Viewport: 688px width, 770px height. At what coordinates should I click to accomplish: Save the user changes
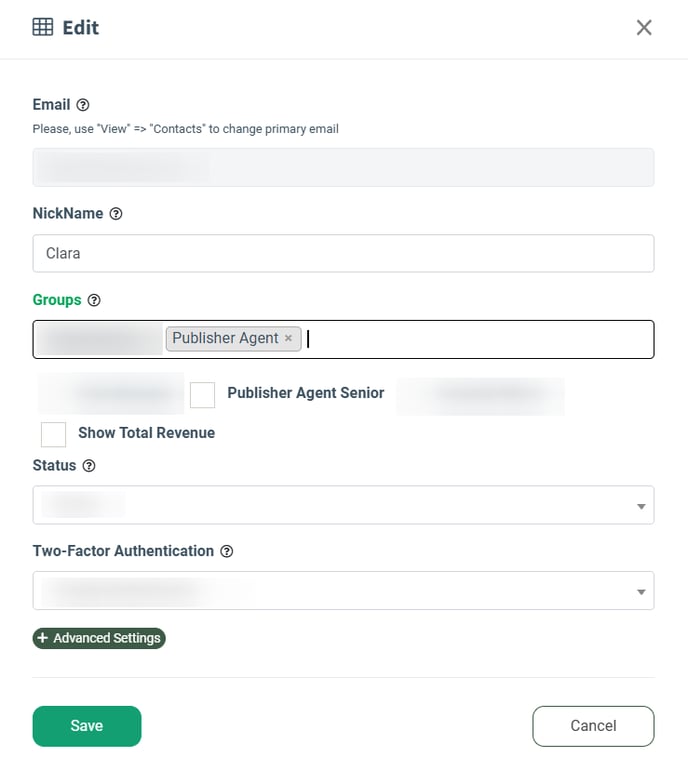tap(87, 726)
